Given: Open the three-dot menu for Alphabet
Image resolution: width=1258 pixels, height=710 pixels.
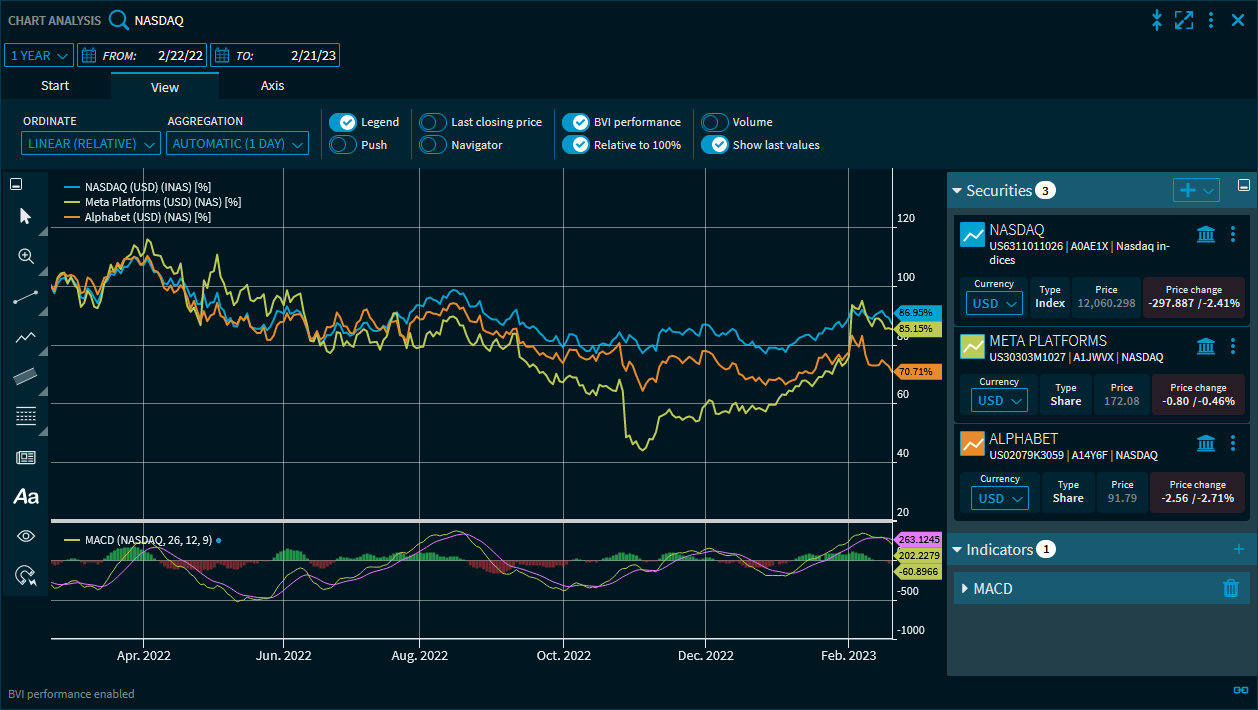Looking at the screenshot, I should click(1233, 443).
